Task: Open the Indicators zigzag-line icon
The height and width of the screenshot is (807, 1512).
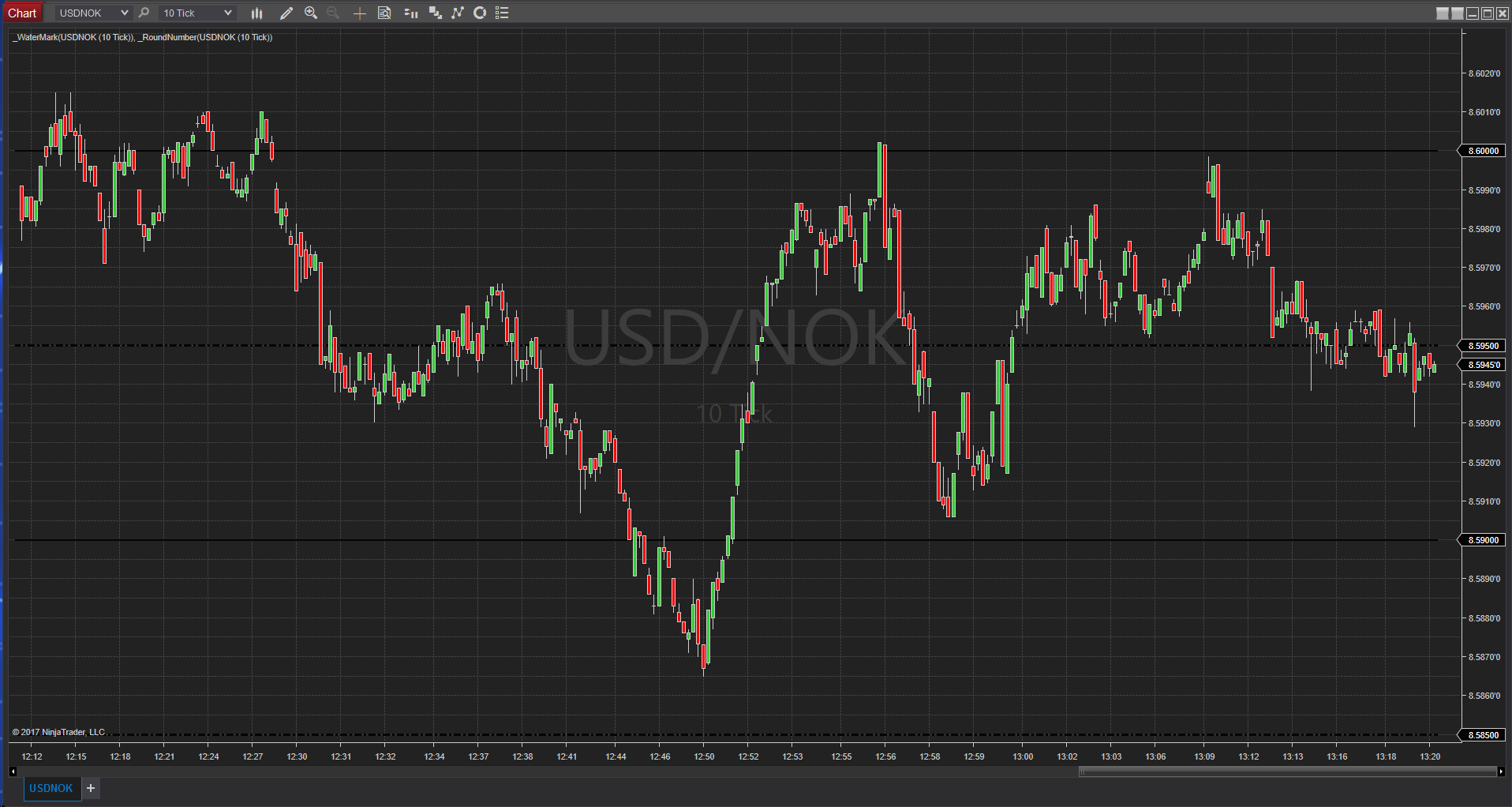Action: point(458,13)
